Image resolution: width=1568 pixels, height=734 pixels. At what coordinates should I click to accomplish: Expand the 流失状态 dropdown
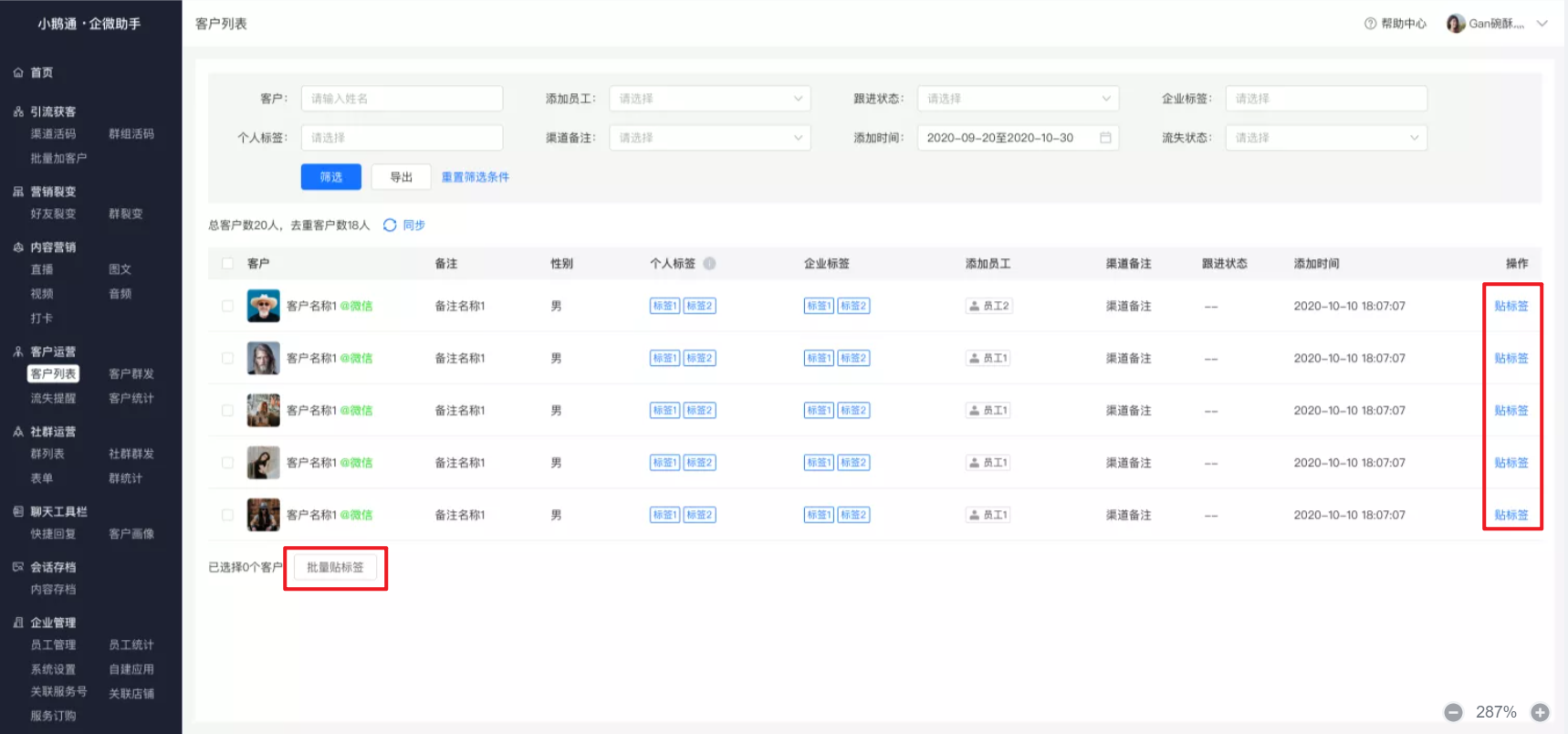[1326, 138]
